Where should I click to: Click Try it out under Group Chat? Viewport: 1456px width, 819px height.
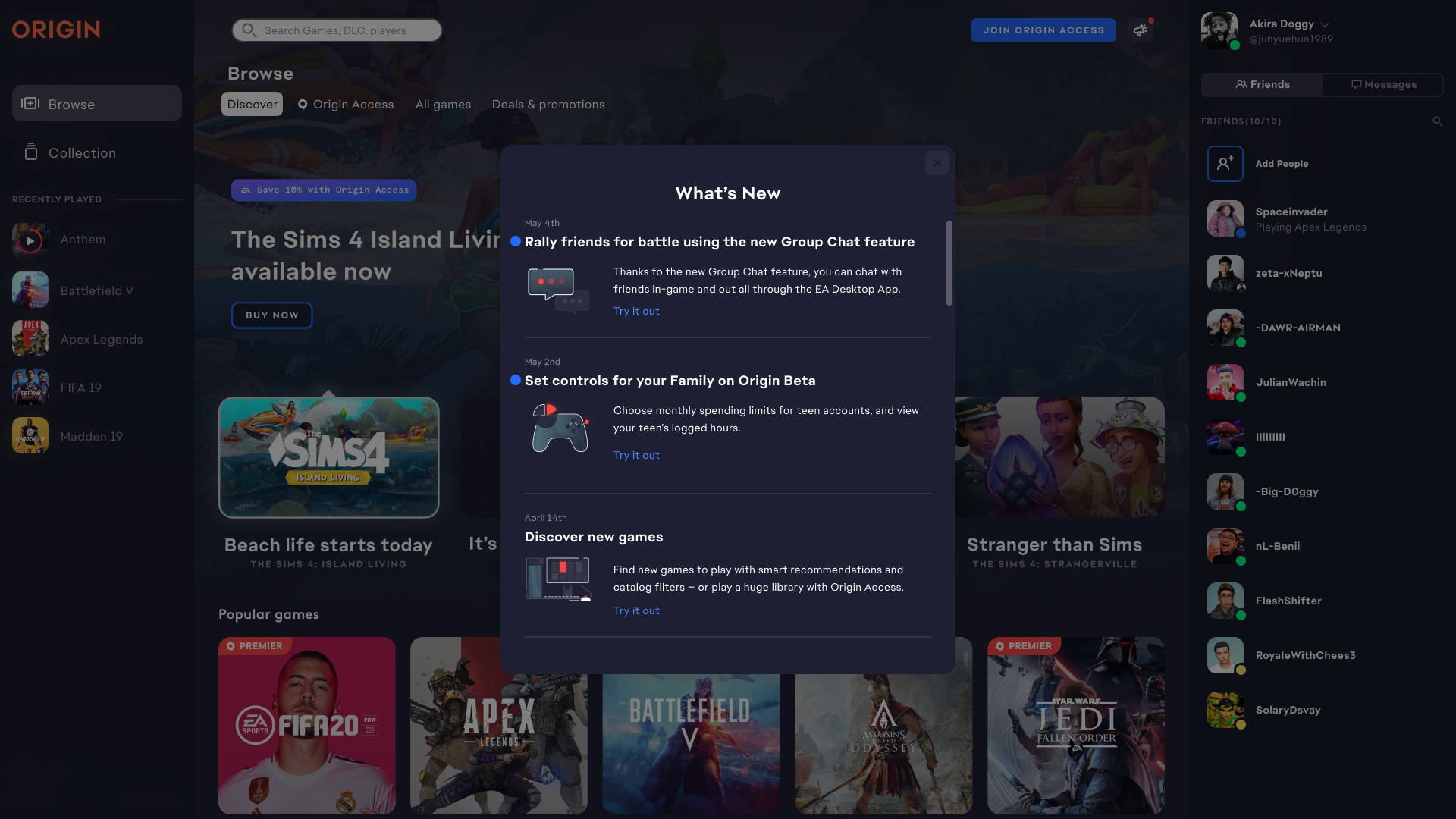[x=635, y=312]
